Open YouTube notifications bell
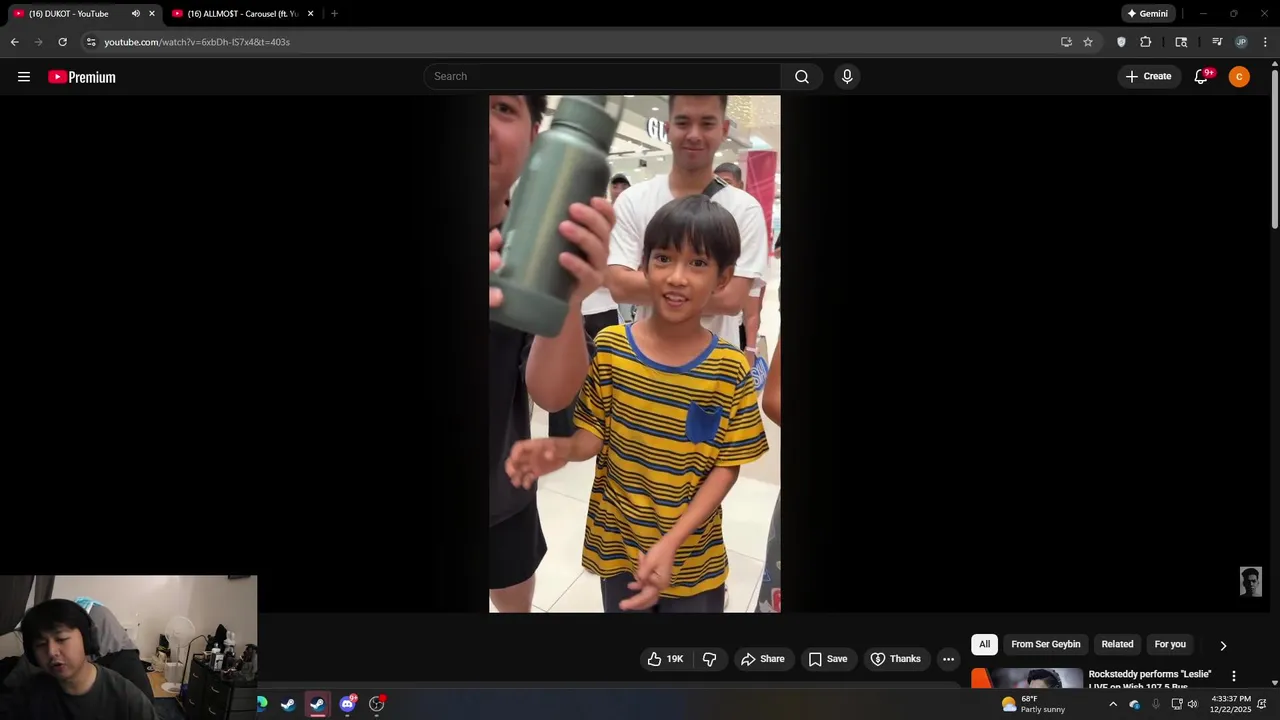Viewport: 1280px width, 720px height. (x=1202, y=77)
